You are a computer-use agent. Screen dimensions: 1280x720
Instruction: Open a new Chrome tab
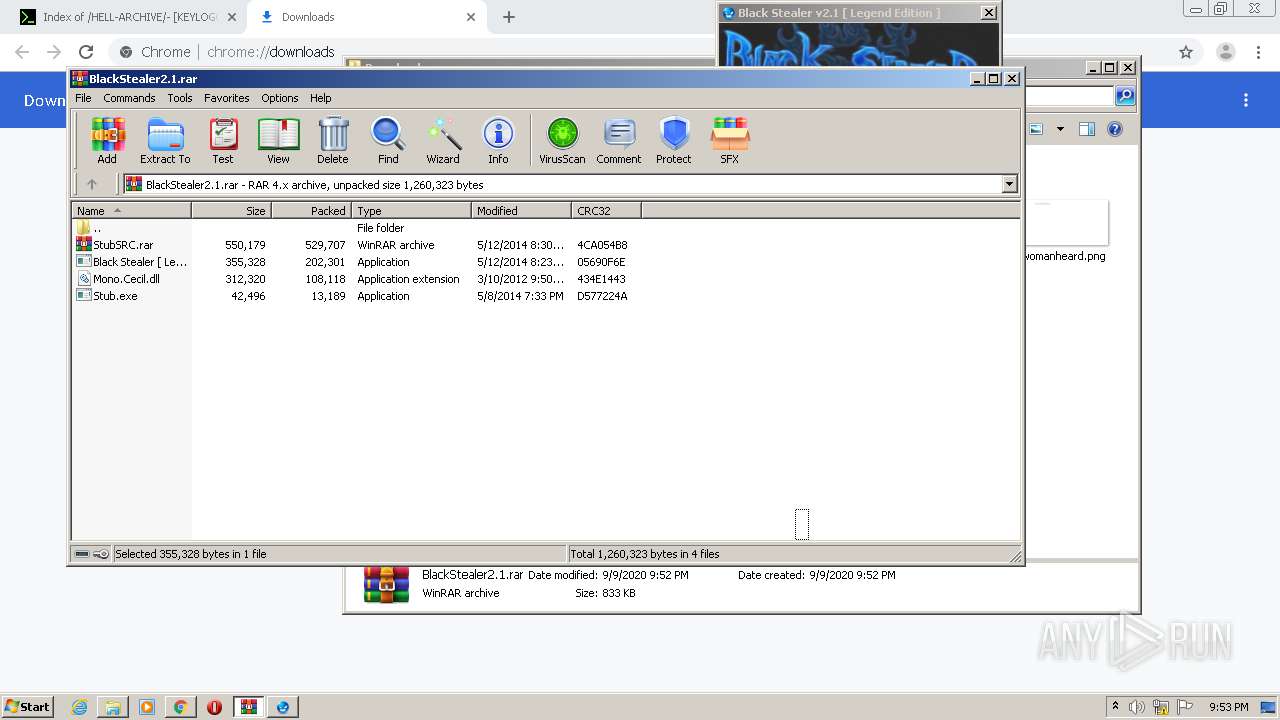pos(509,17)
